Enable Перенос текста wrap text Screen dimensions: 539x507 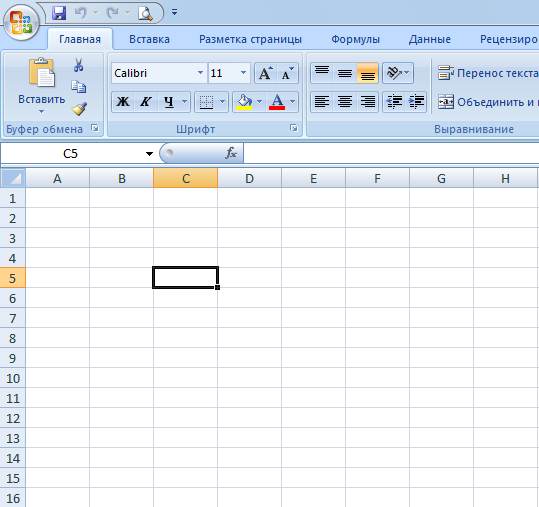point(488,73)
